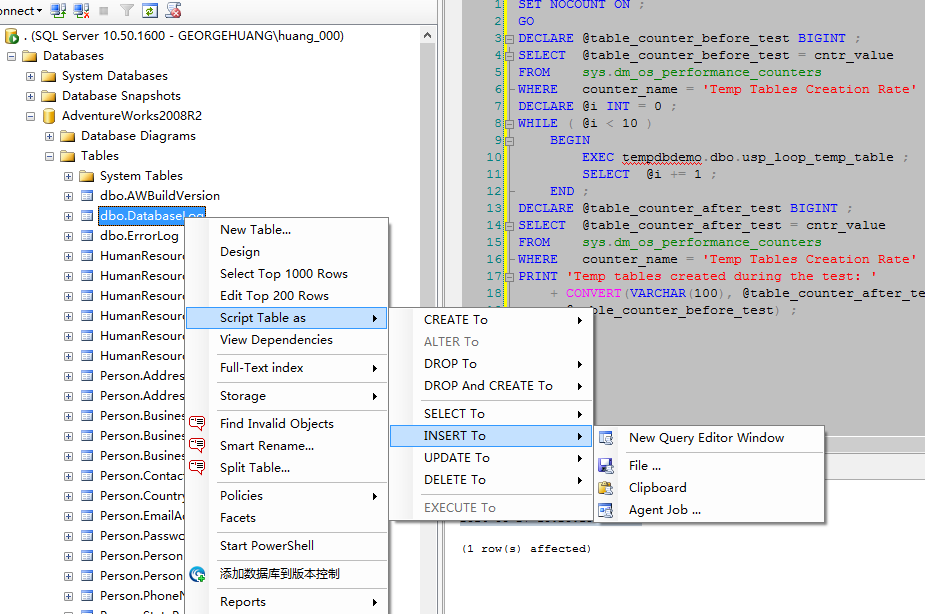Click the dbo.AWBuildVersion table icon
Viewport: 925px width, 614px height.
(x=87, y=196)
